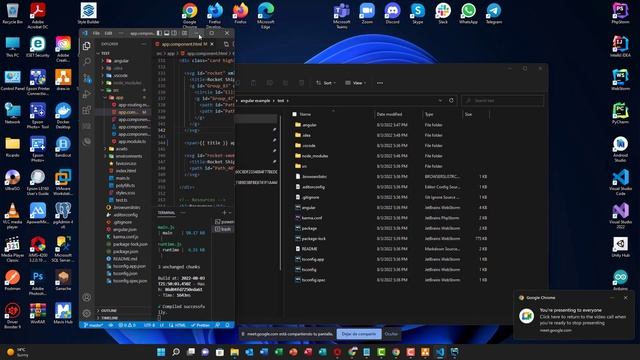The image size is (640, 360).
Task: Open the Explorer view in VS Code activity bar
Action: tap(87, 46)
